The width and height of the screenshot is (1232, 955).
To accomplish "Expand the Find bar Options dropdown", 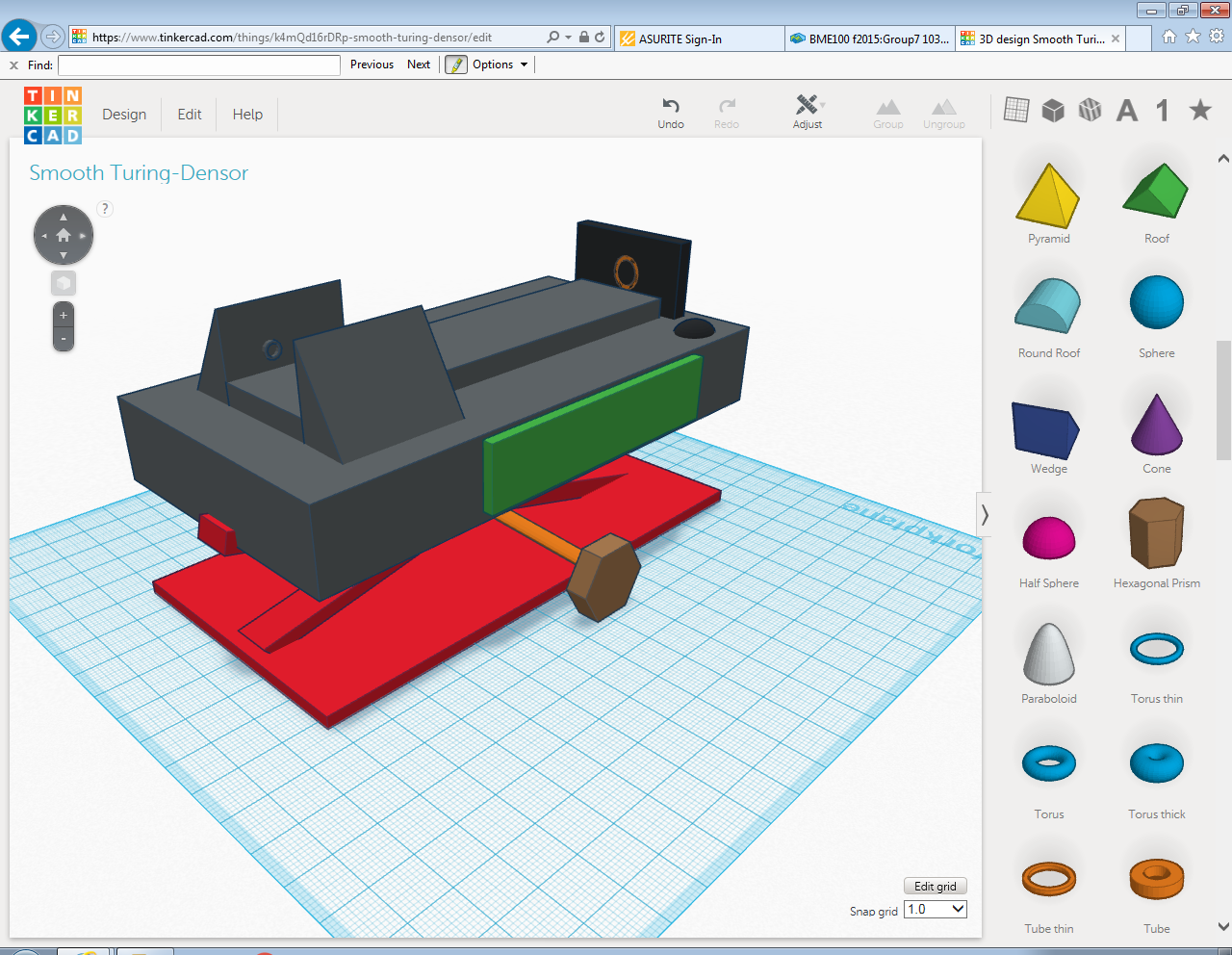I will pos(499,65).
